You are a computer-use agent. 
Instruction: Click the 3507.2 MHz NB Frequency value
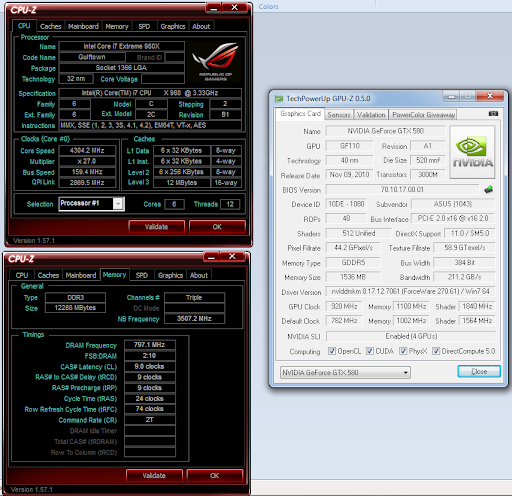194,318
